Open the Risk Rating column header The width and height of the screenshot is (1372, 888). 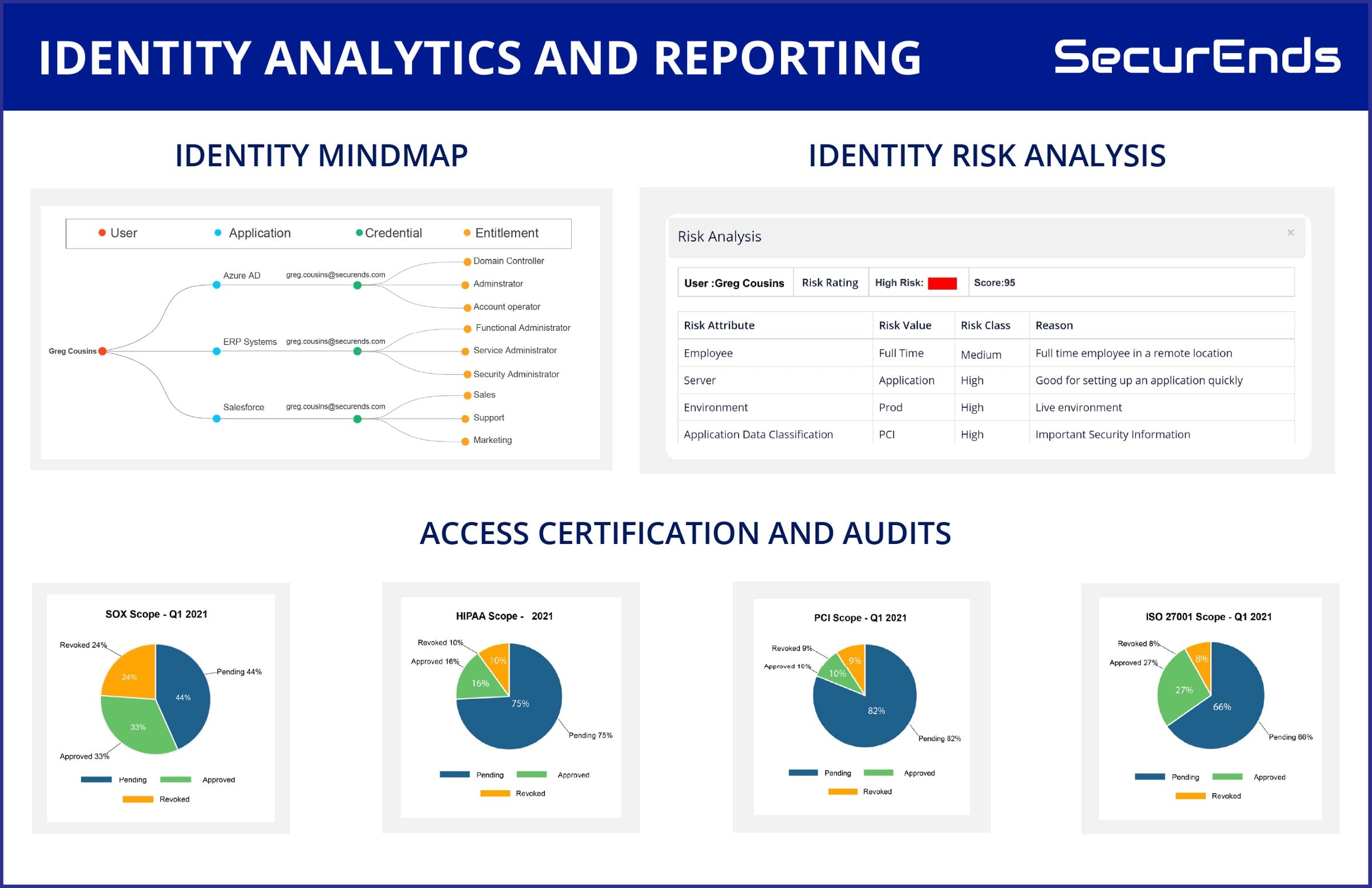point(830,282)
